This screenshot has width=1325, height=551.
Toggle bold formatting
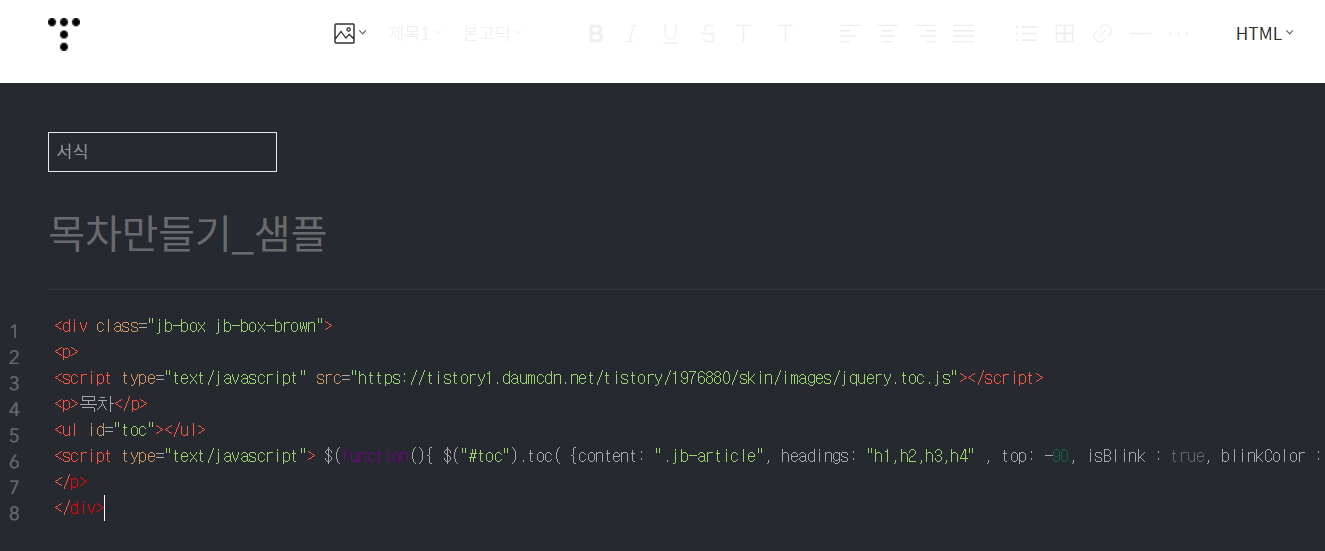[x=596, y=34]
